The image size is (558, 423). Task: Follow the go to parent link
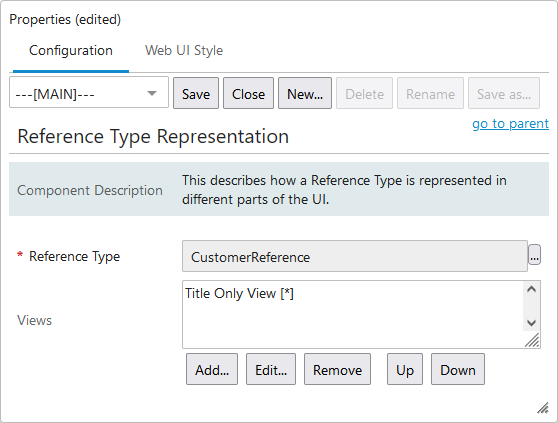(x=510, y=123)
